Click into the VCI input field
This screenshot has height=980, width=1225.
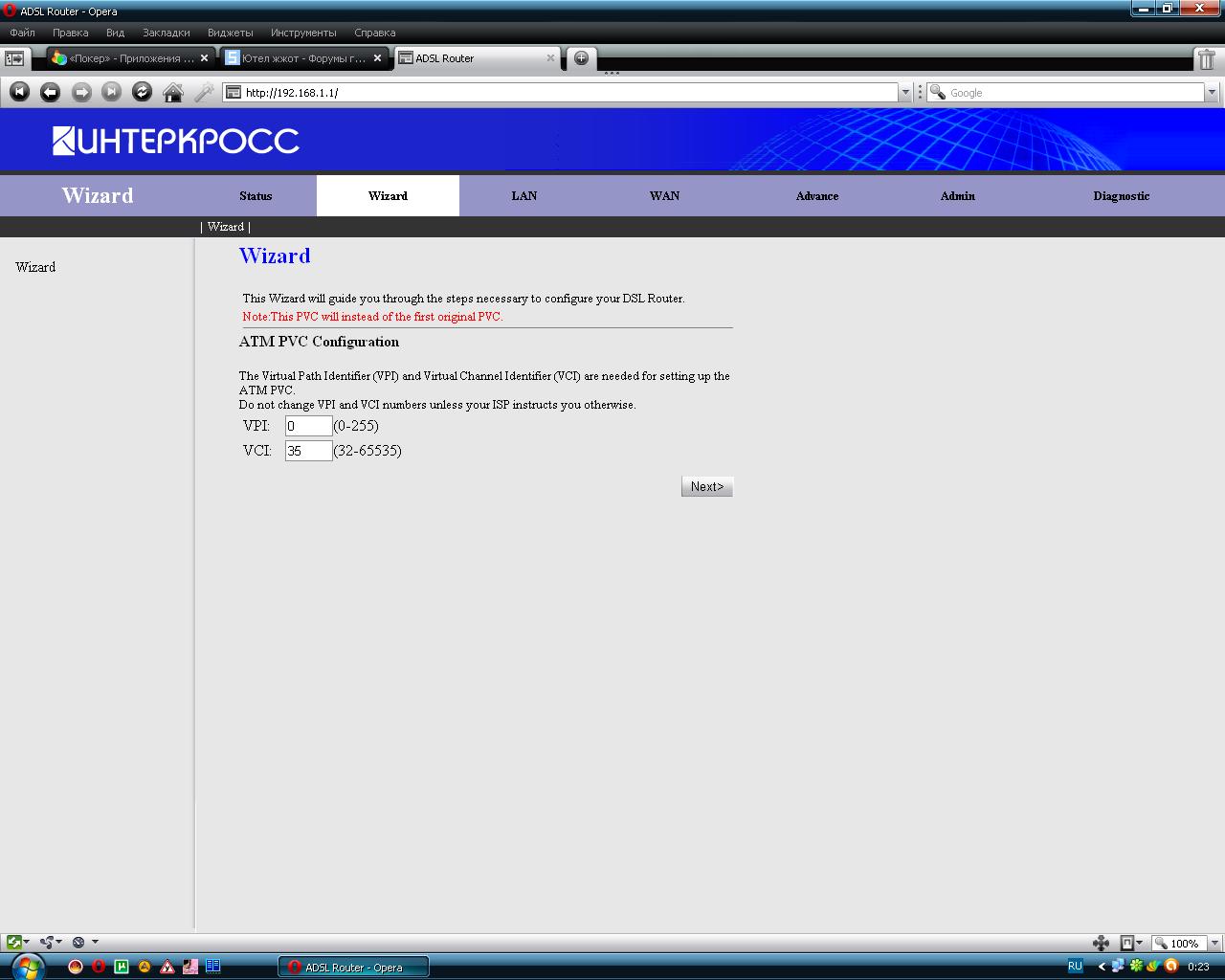pyautogui.click(x=308, y=451)
